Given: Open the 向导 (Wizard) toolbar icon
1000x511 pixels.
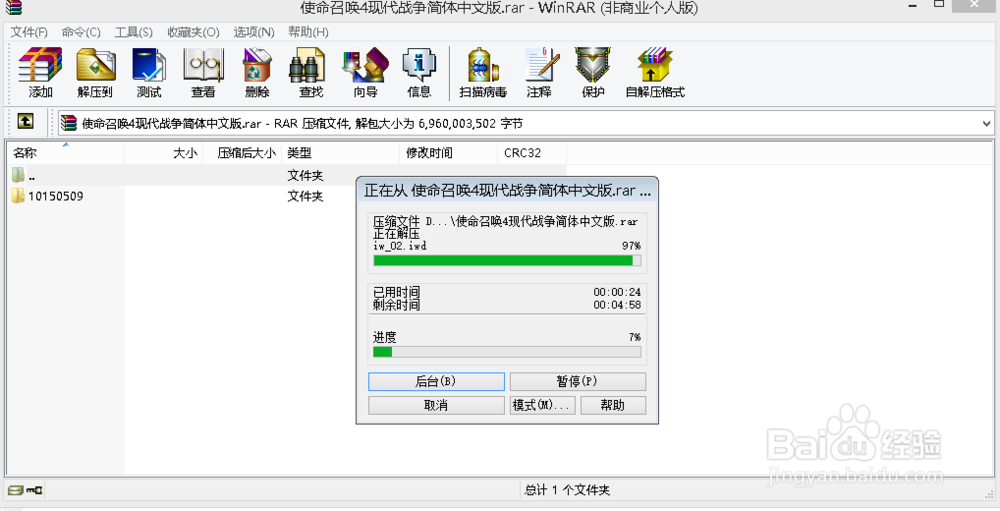Looking at the screenshot, I should tap(365, 71).
